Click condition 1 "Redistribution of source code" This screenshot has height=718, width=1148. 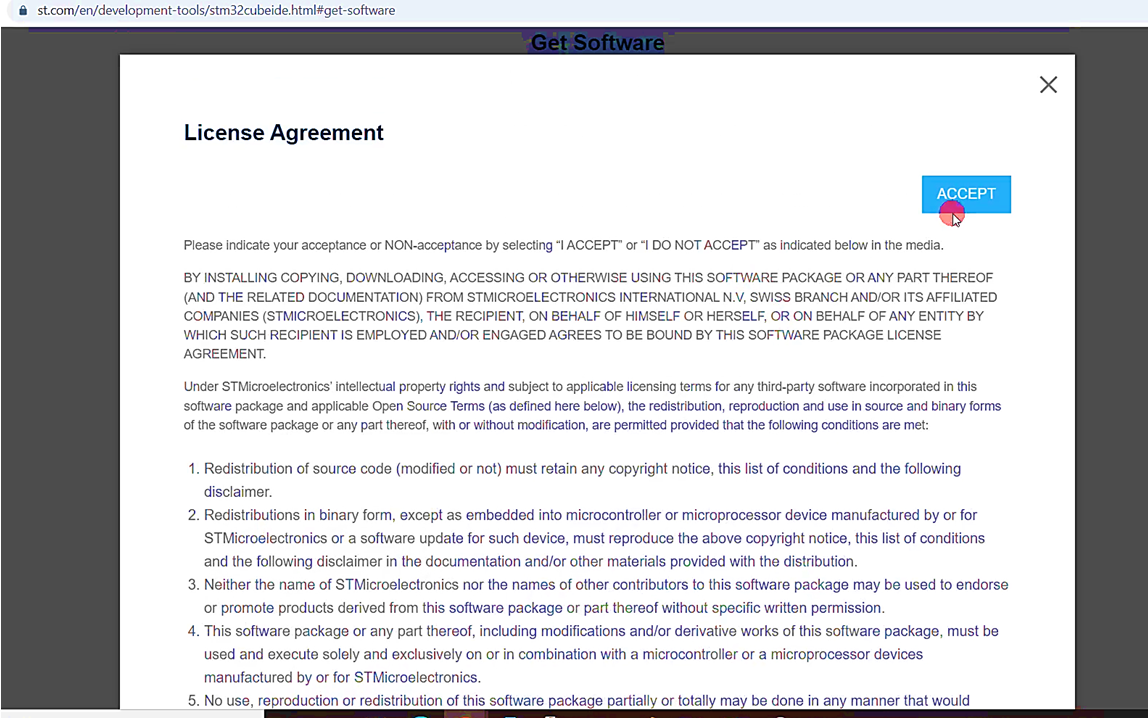(582, 480)
